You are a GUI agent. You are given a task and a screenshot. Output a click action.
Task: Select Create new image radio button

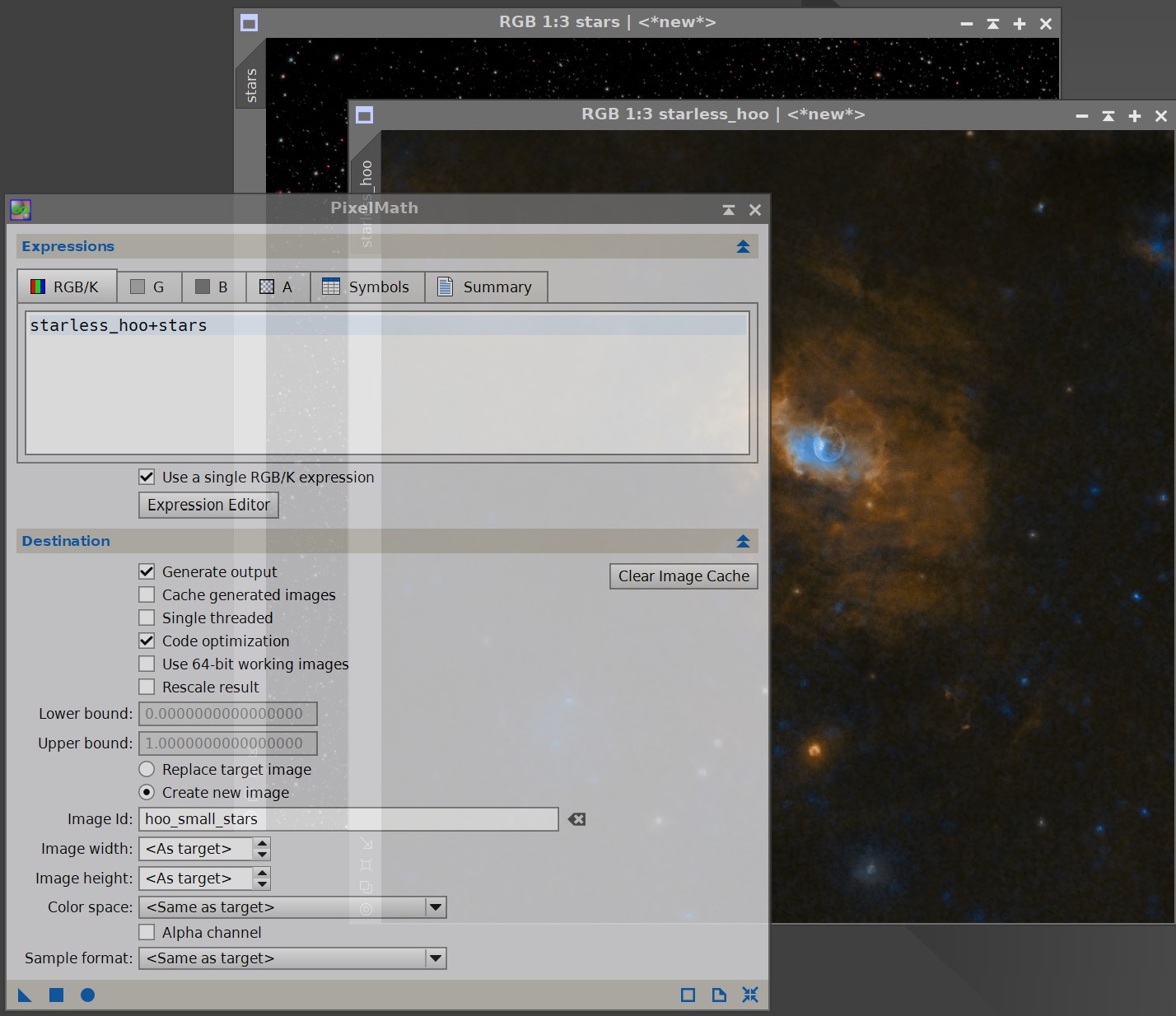tap(147, 792)
